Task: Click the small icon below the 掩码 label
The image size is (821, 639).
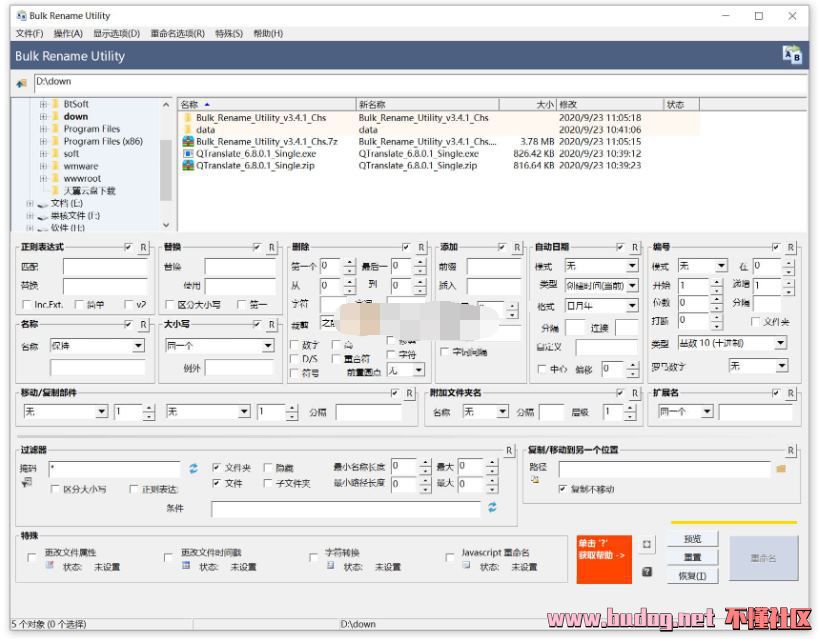Action: click(27, 482)
